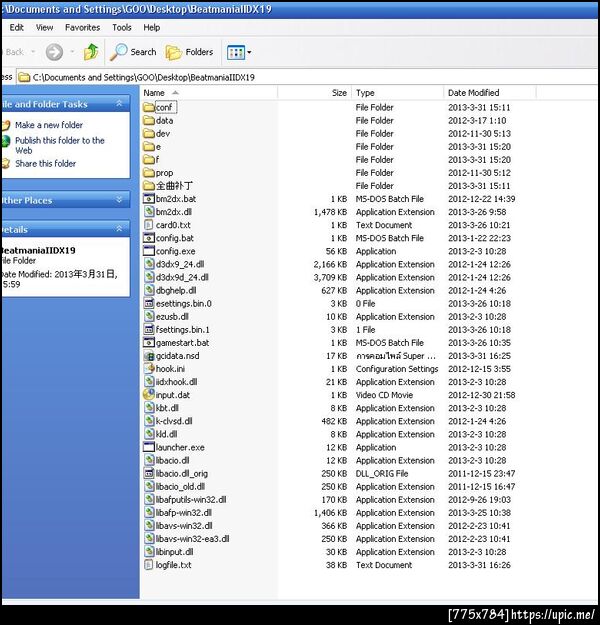Select the gcidata.nsd file icon
Viewport: 600px width, 625px height.
click(149, 356)
